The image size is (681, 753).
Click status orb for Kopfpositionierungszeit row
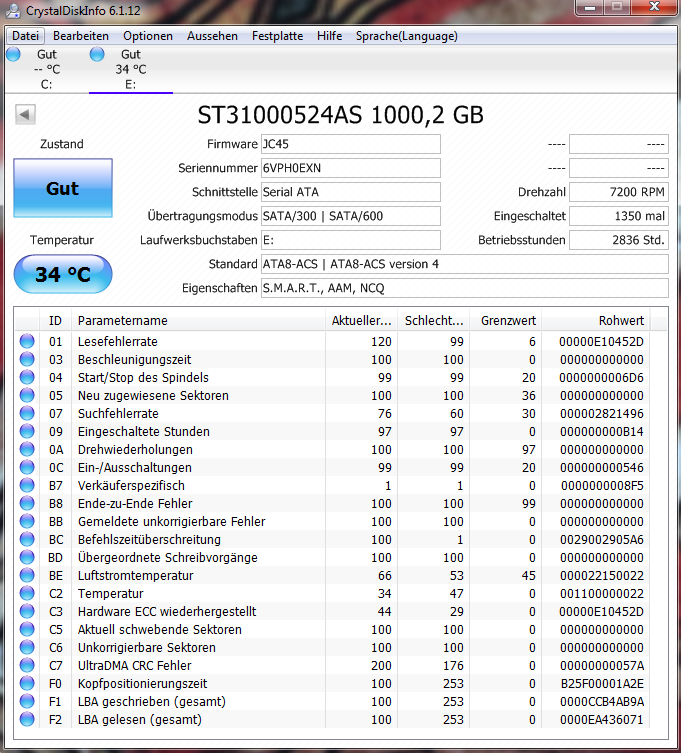27,683
